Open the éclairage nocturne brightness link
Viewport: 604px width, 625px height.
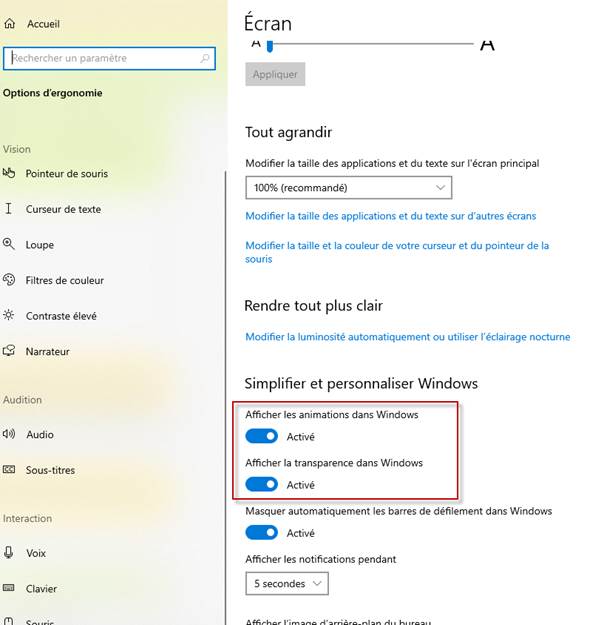[x=407, y=337]
